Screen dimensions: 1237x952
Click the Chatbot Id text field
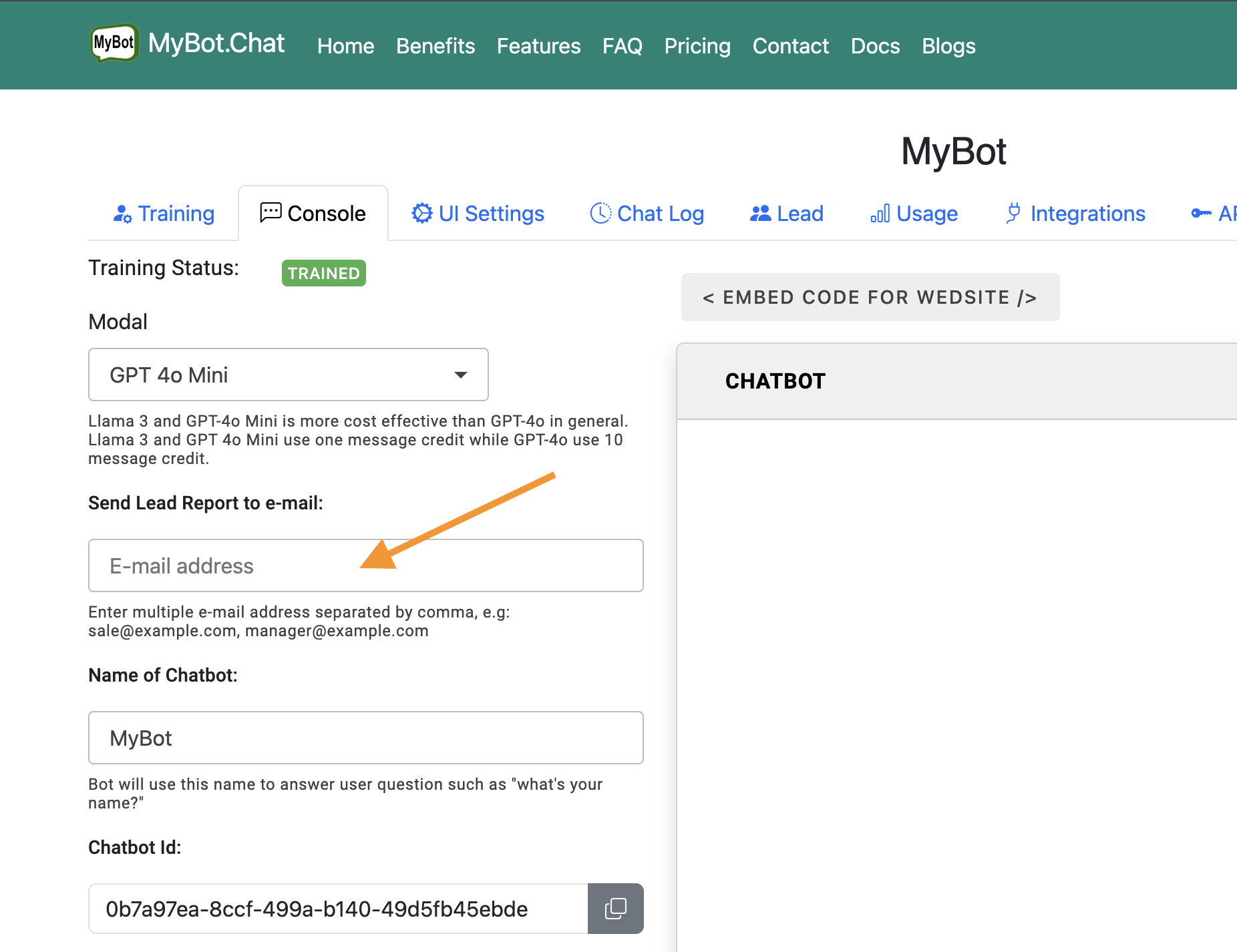[x=338, y=909]
